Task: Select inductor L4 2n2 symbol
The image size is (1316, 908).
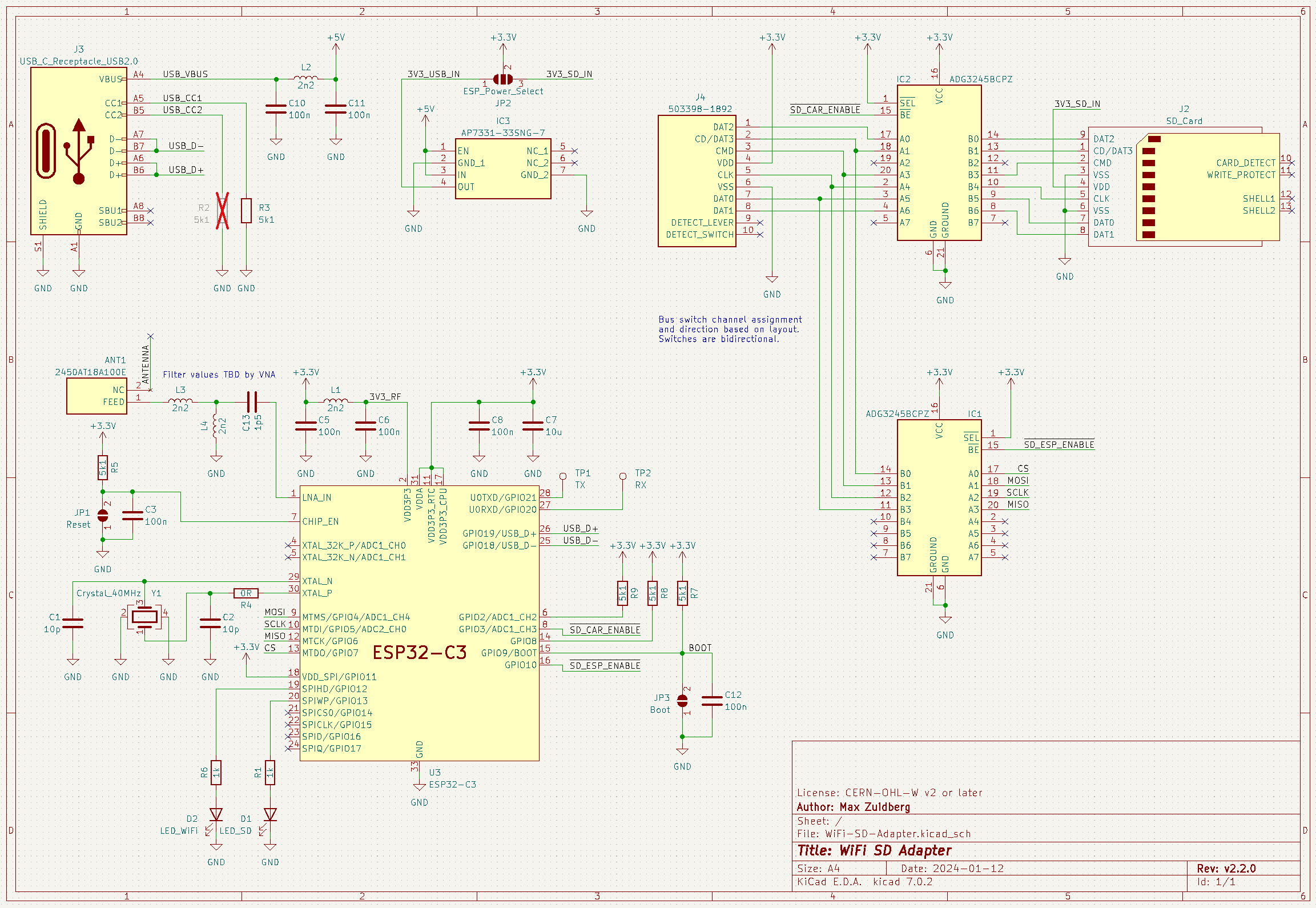Action: click(x=216, y=425)
